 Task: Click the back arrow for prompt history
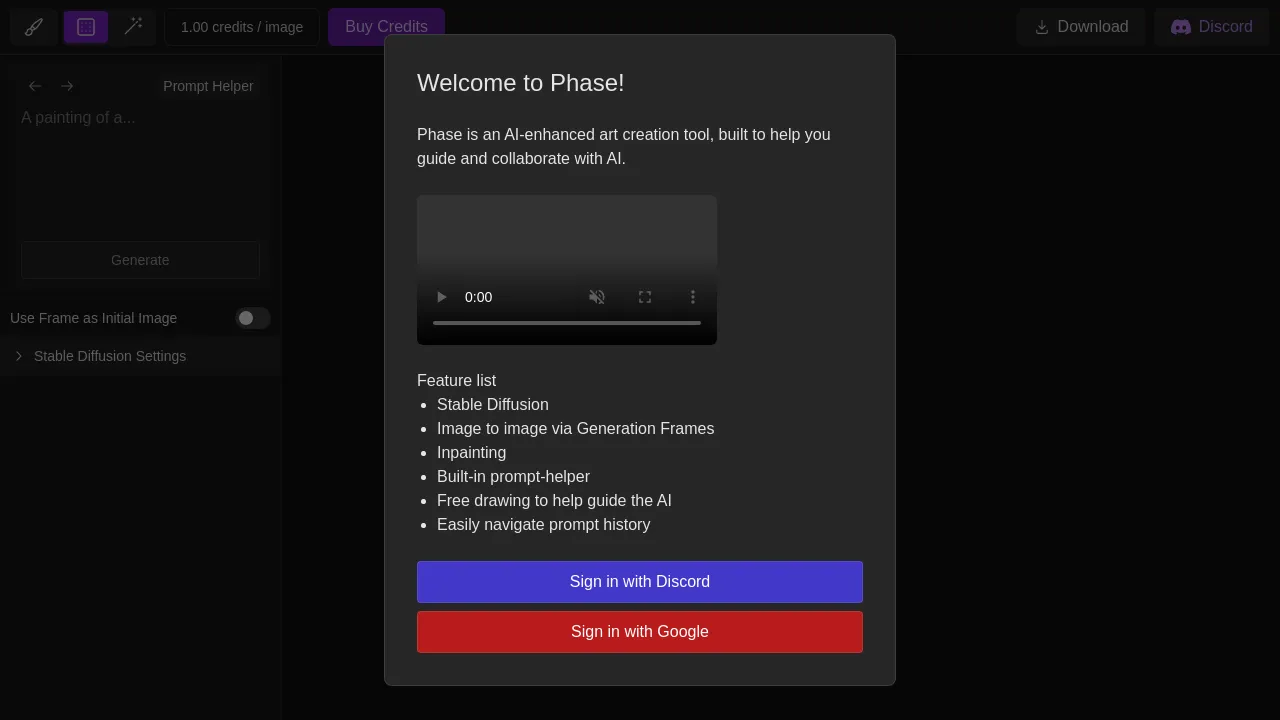pos(35,86)
